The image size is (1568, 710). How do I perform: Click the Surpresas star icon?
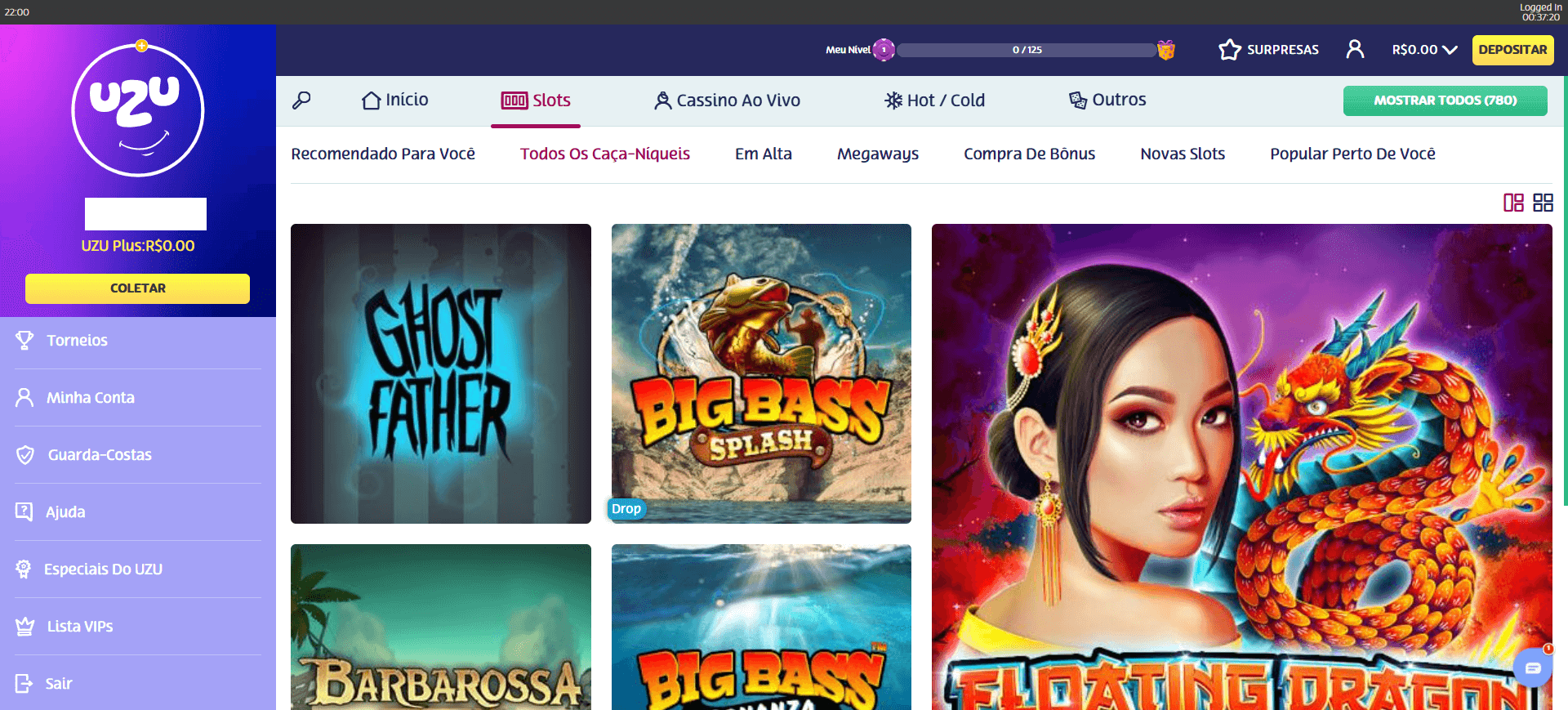[1229, 50]
